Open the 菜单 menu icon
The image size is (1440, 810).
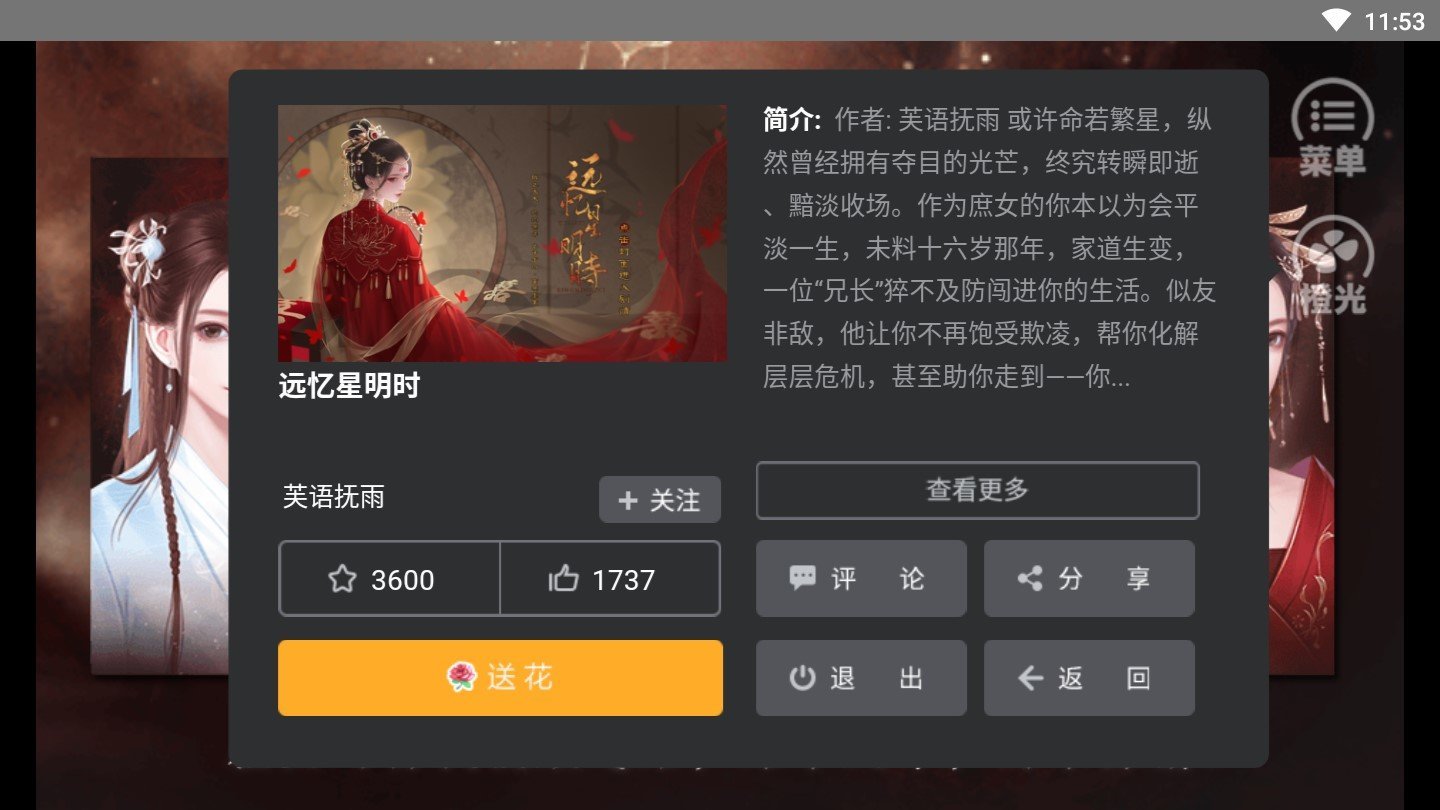coord(1332,128)
